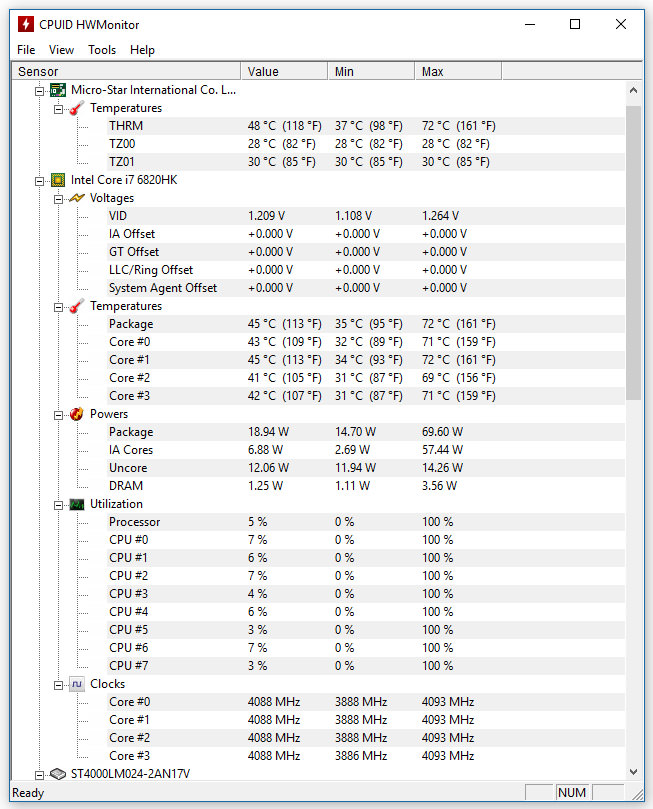The image size is (653, 809).
Task: Click the scrollbar down arrow
Action: [x=633, y=772]
